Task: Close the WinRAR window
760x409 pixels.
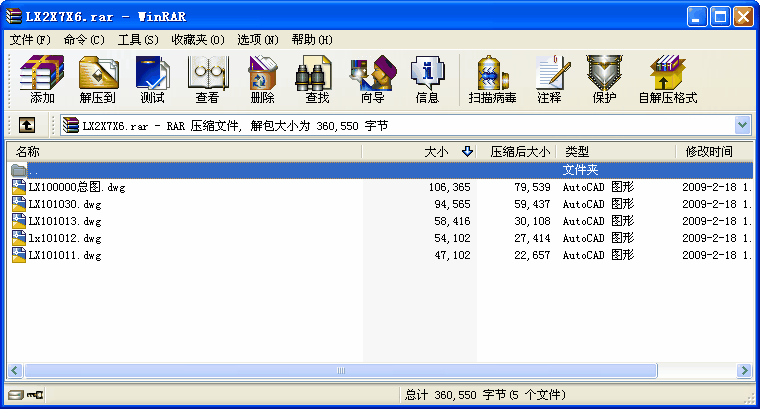Action: pyautogui.click(x=743, y=16)
